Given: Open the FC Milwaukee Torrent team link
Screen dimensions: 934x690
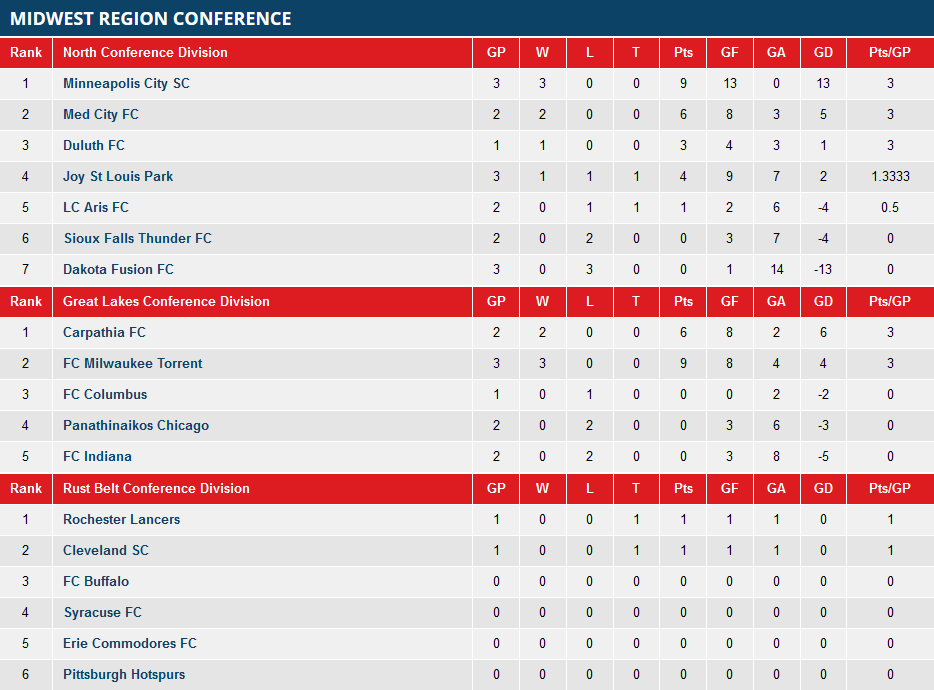Looking at the screenshot, I should point(132,364).
